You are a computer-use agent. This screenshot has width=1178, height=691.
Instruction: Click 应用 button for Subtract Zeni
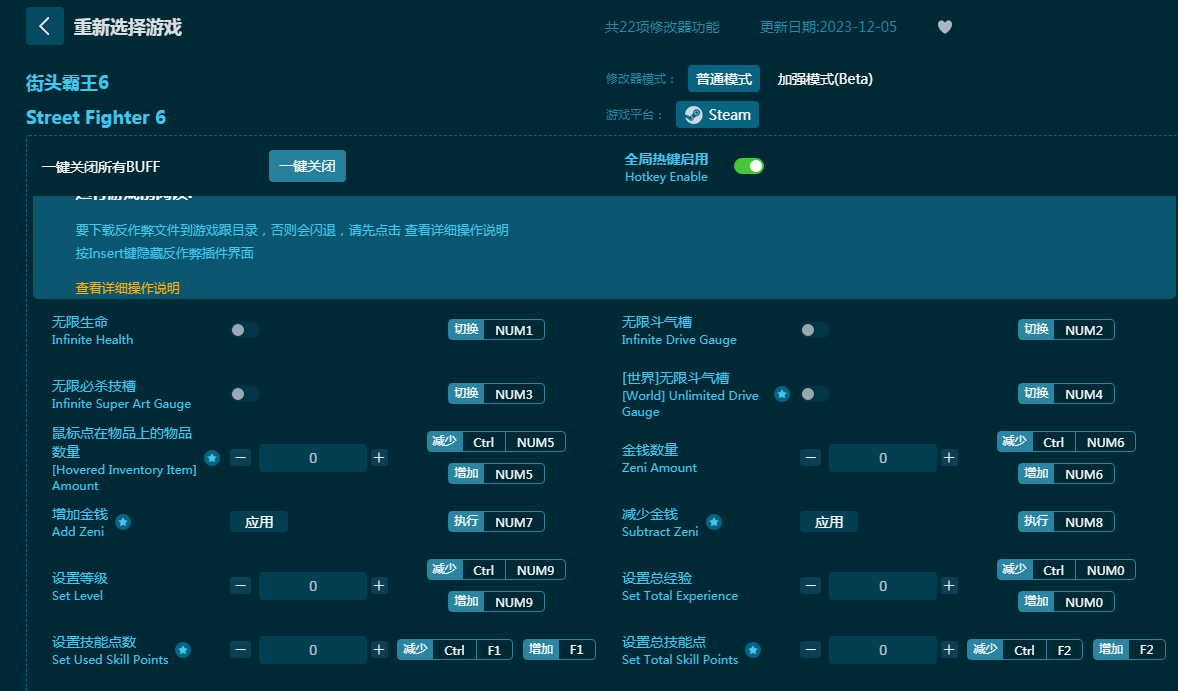(x=829, y=522)
